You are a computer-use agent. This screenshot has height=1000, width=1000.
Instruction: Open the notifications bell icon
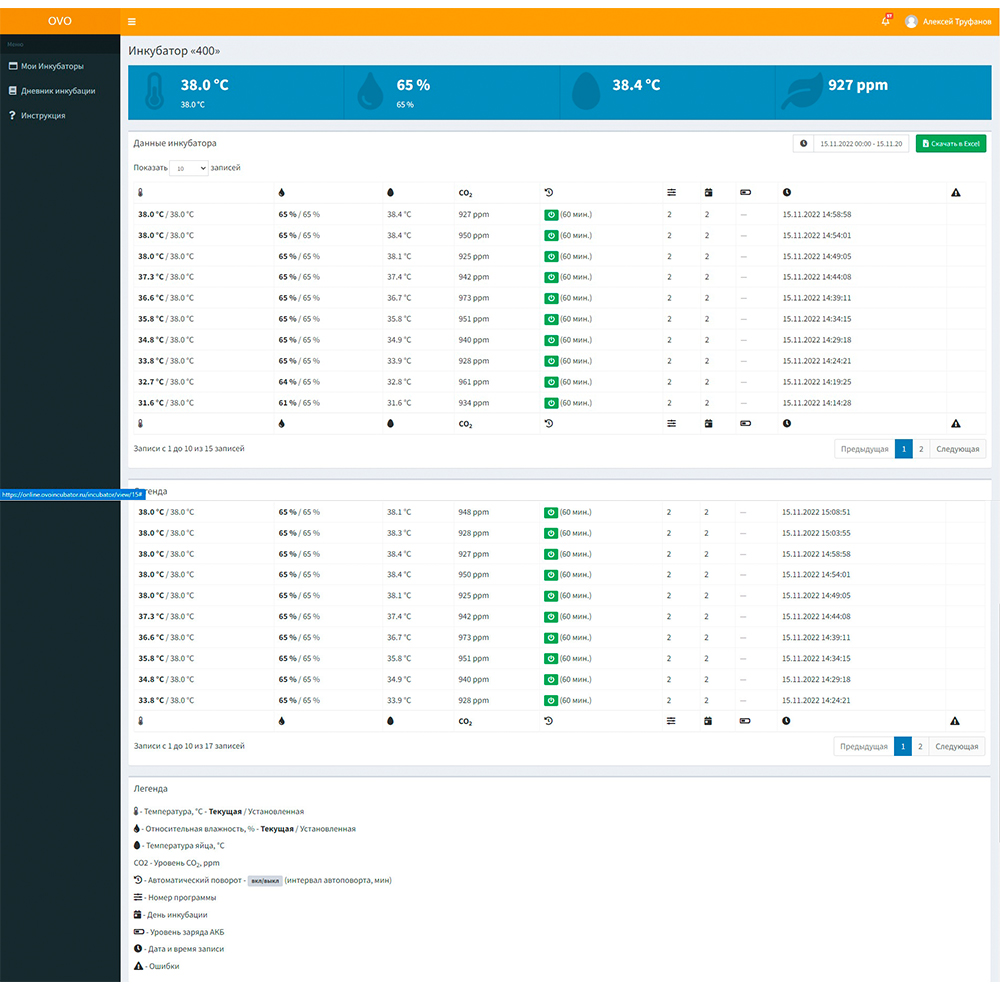pyautogui.click(x=885, y=21)
